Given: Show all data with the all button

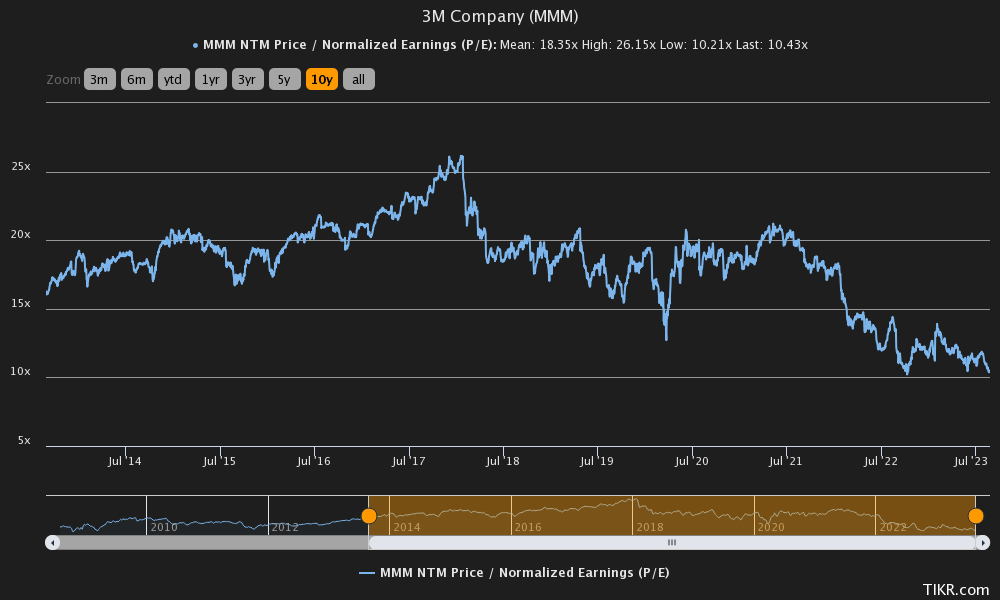Looking at the screenshot, I should click(358, 79).
